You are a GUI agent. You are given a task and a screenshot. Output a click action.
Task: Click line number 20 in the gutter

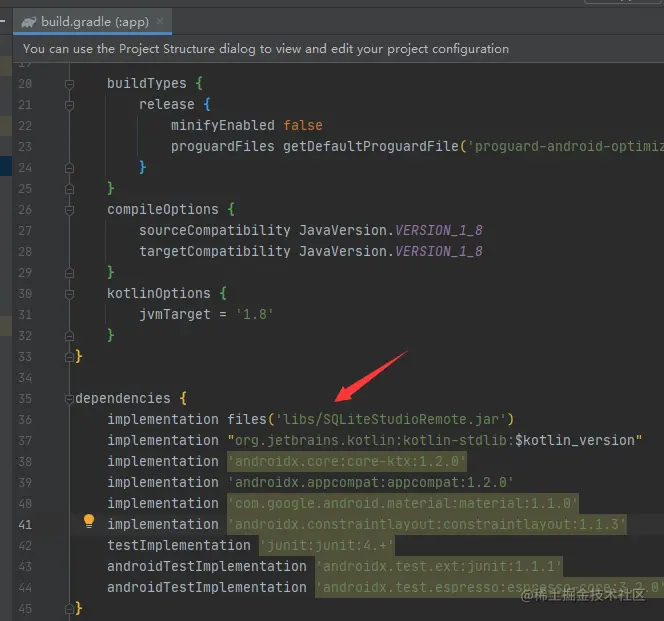(x=25, y=83)
